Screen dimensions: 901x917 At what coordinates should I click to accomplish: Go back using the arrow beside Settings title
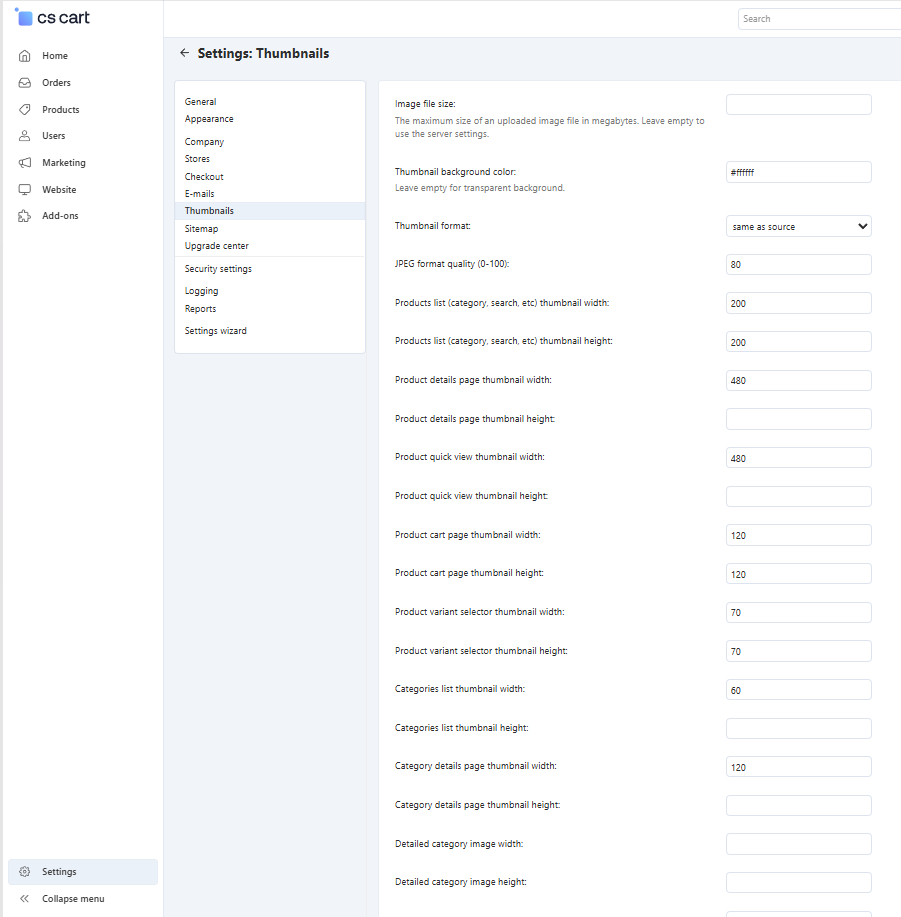(x=184, y=53)
